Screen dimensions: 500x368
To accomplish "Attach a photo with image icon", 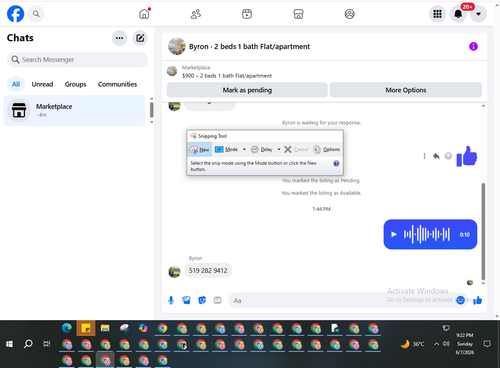I will [186, 300].
